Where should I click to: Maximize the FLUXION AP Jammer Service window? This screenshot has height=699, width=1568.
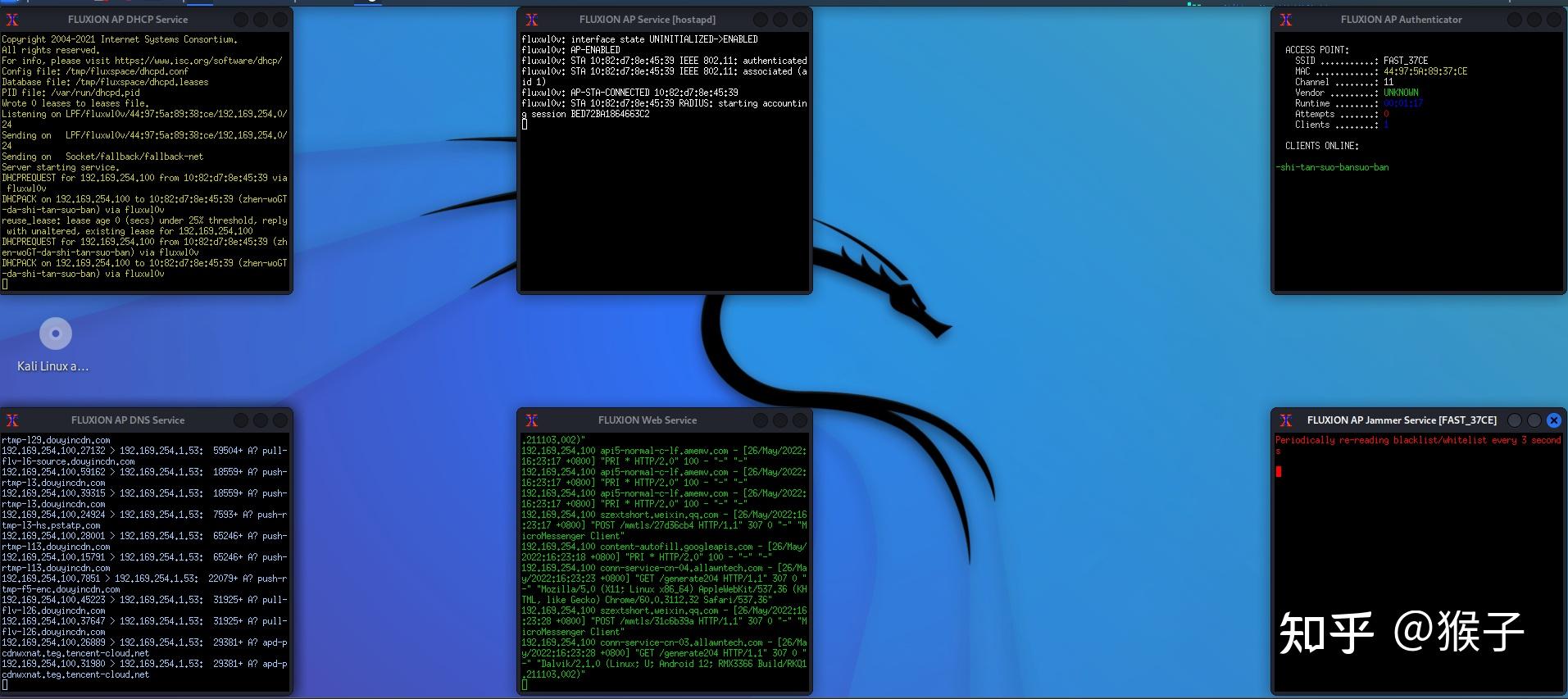tap(1534, 420)
